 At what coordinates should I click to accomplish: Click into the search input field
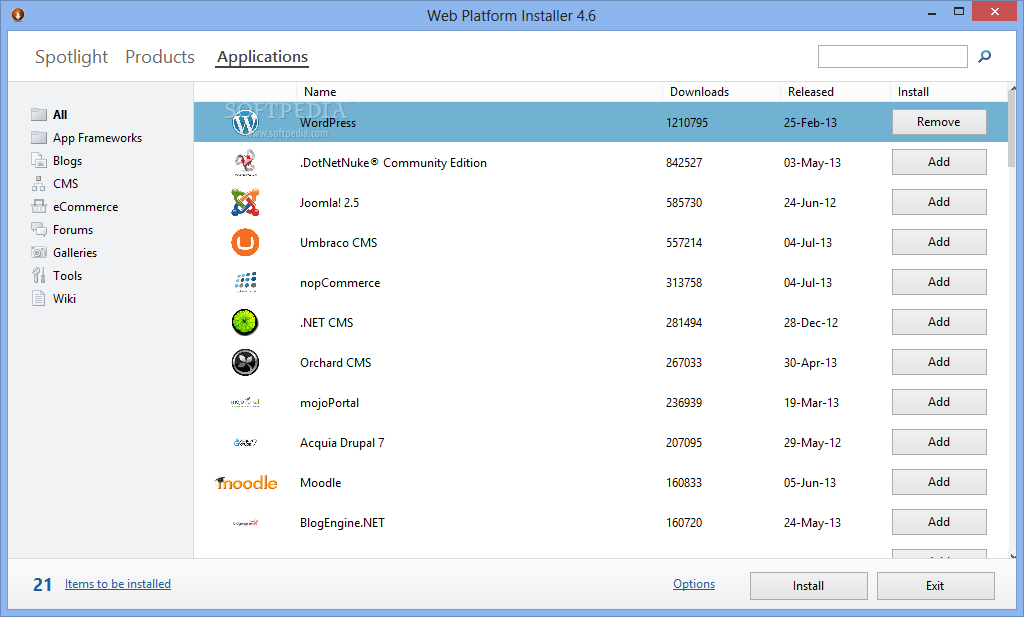[x=892, y=57]
